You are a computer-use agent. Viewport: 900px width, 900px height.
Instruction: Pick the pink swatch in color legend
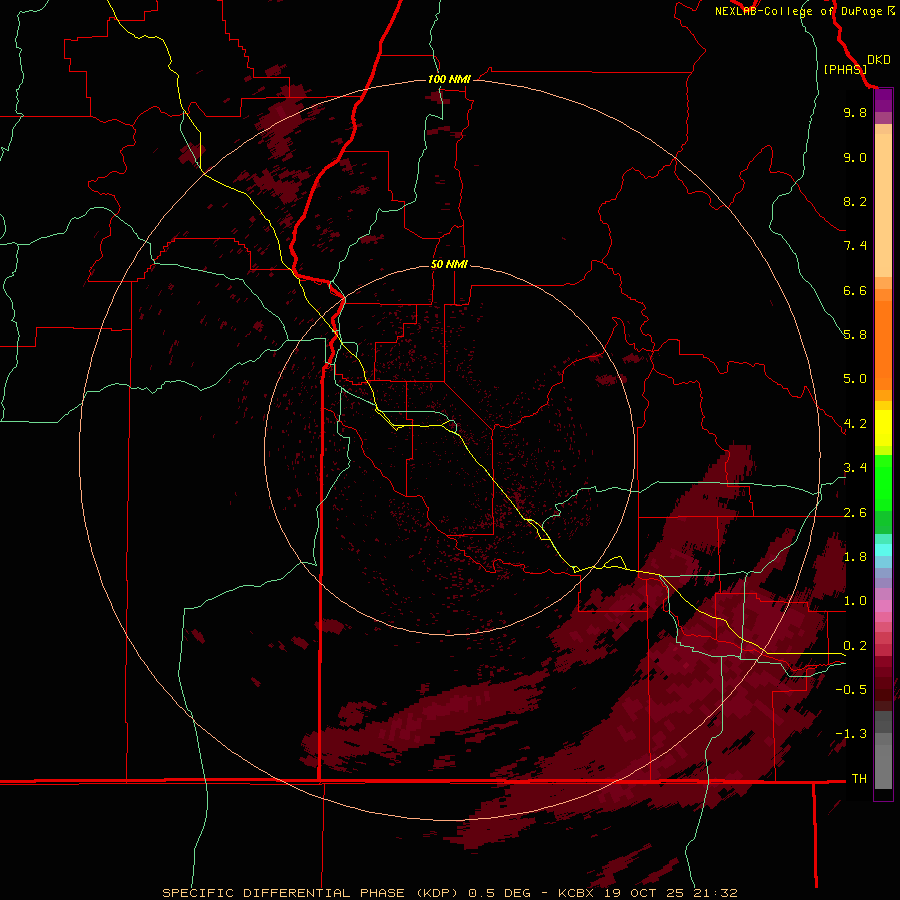coord(883,606)
